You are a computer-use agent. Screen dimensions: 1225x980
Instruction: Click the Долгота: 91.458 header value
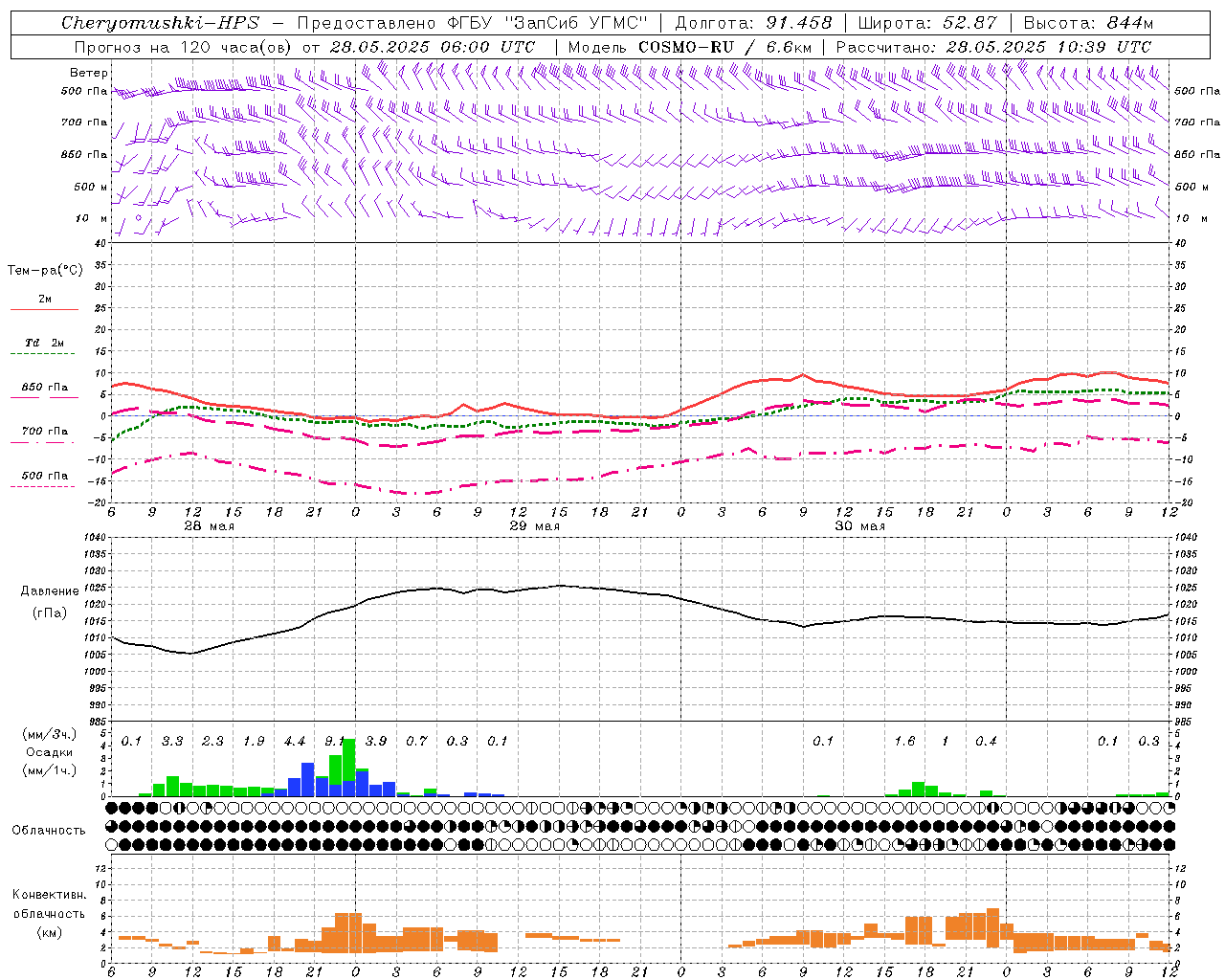click(753, 23)
